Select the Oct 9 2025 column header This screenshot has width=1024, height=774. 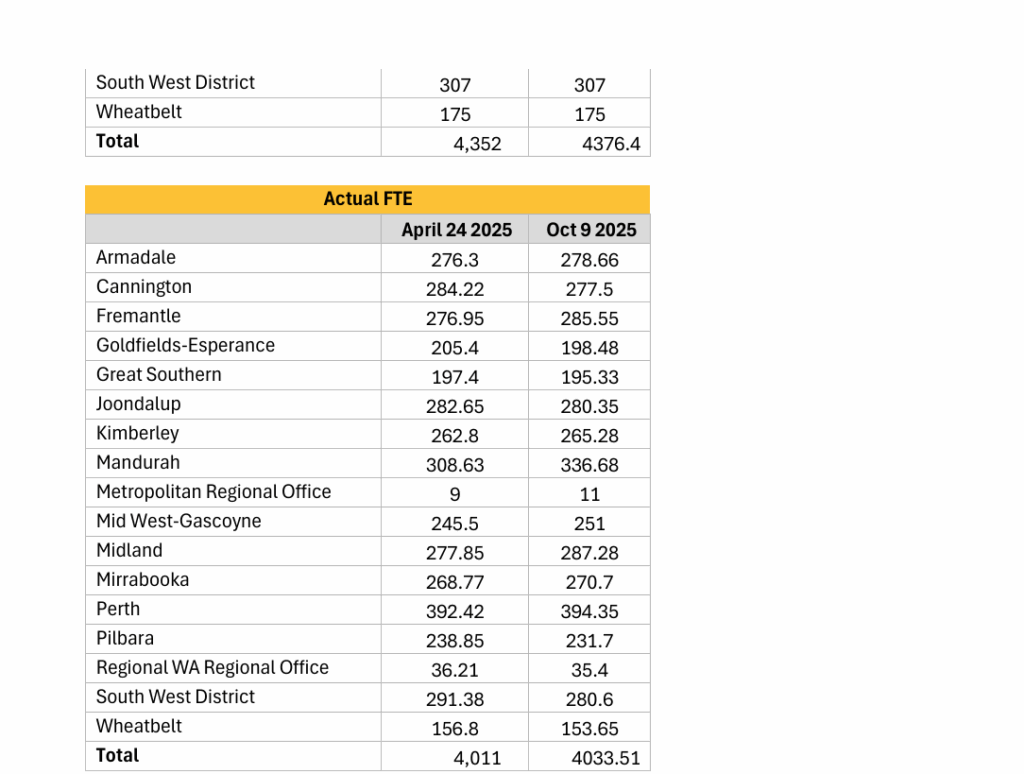(591, 230)
